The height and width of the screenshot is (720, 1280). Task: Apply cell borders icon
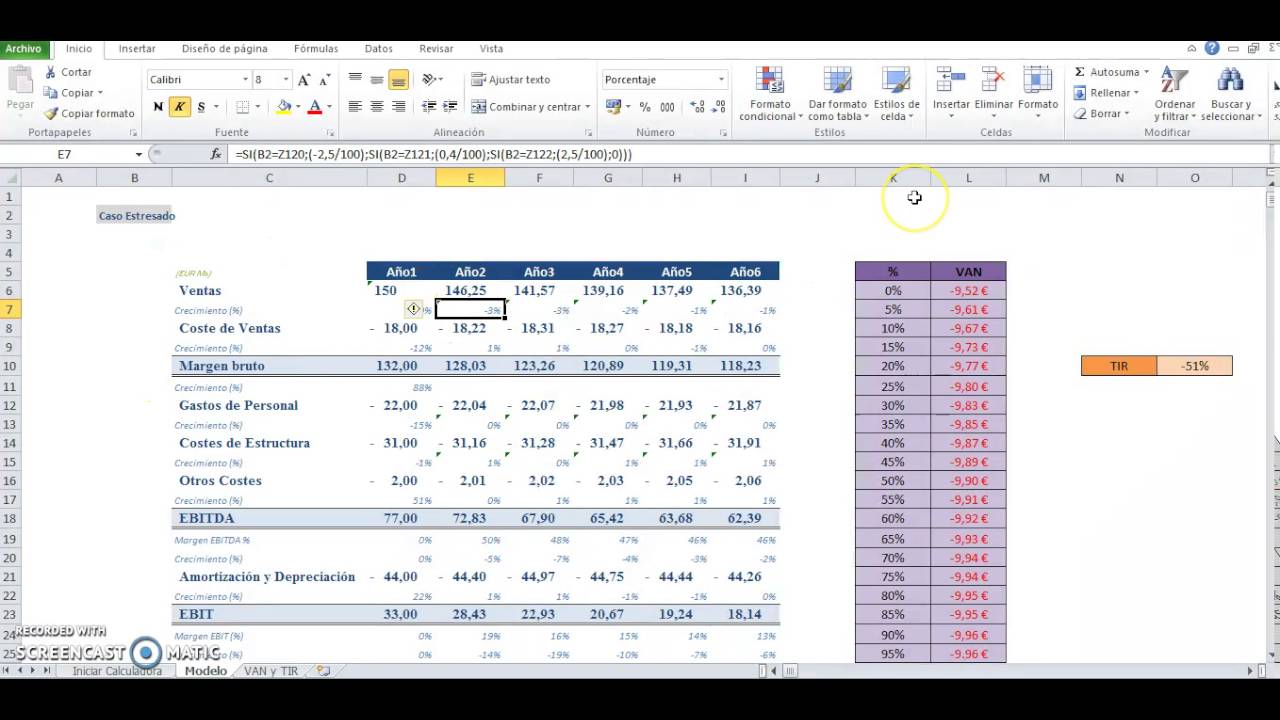click(x=242, y=107)
